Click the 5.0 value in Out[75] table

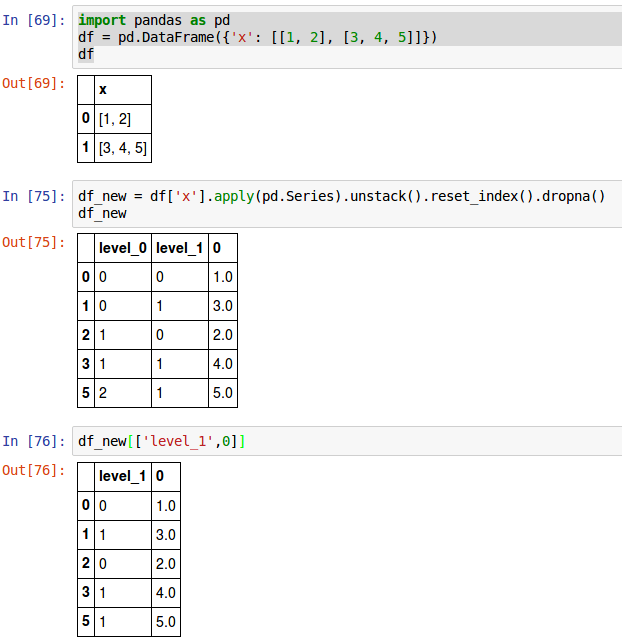coord(223,393)
